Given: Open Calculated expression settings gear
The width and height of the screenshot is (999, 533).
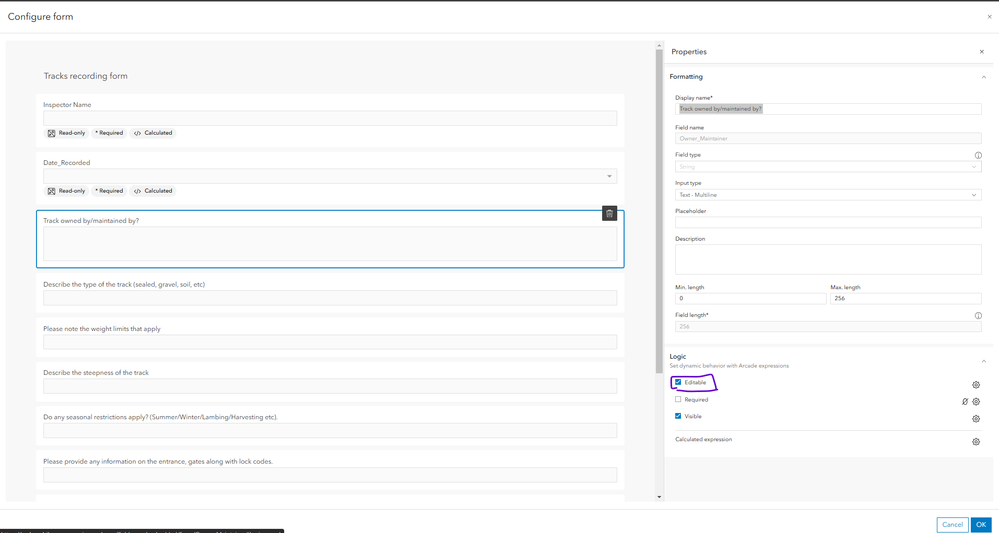Looking at the screenshot, I should [975, 441].
